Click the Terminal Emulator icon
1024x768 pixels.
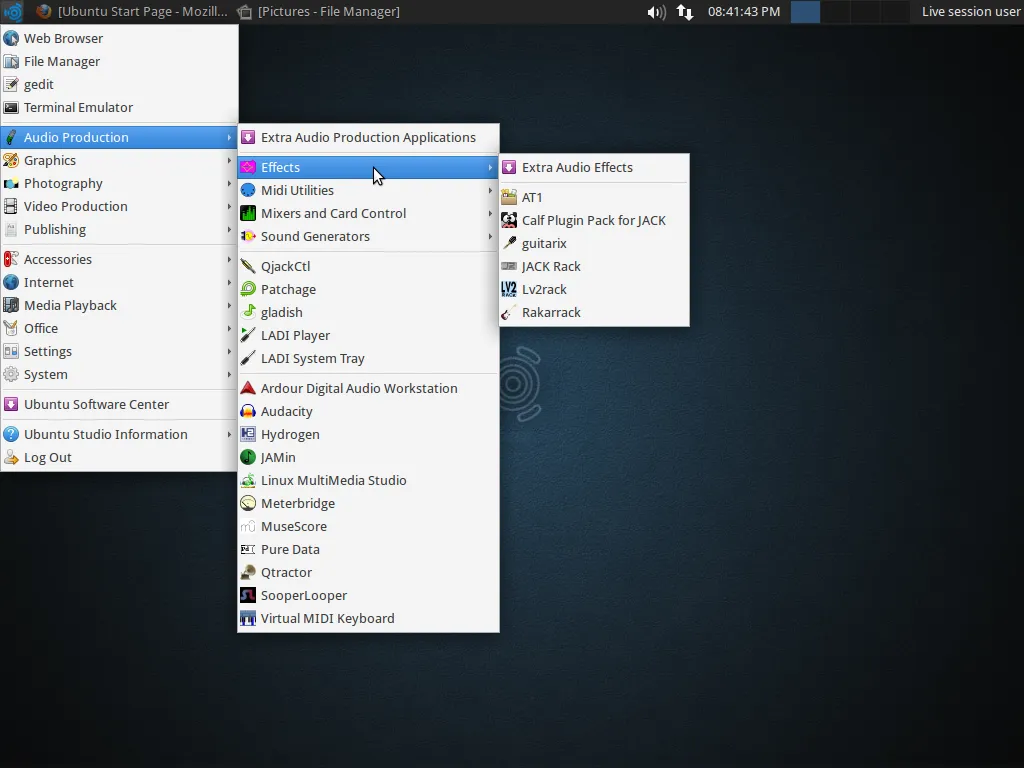click(x=11, y=107)
